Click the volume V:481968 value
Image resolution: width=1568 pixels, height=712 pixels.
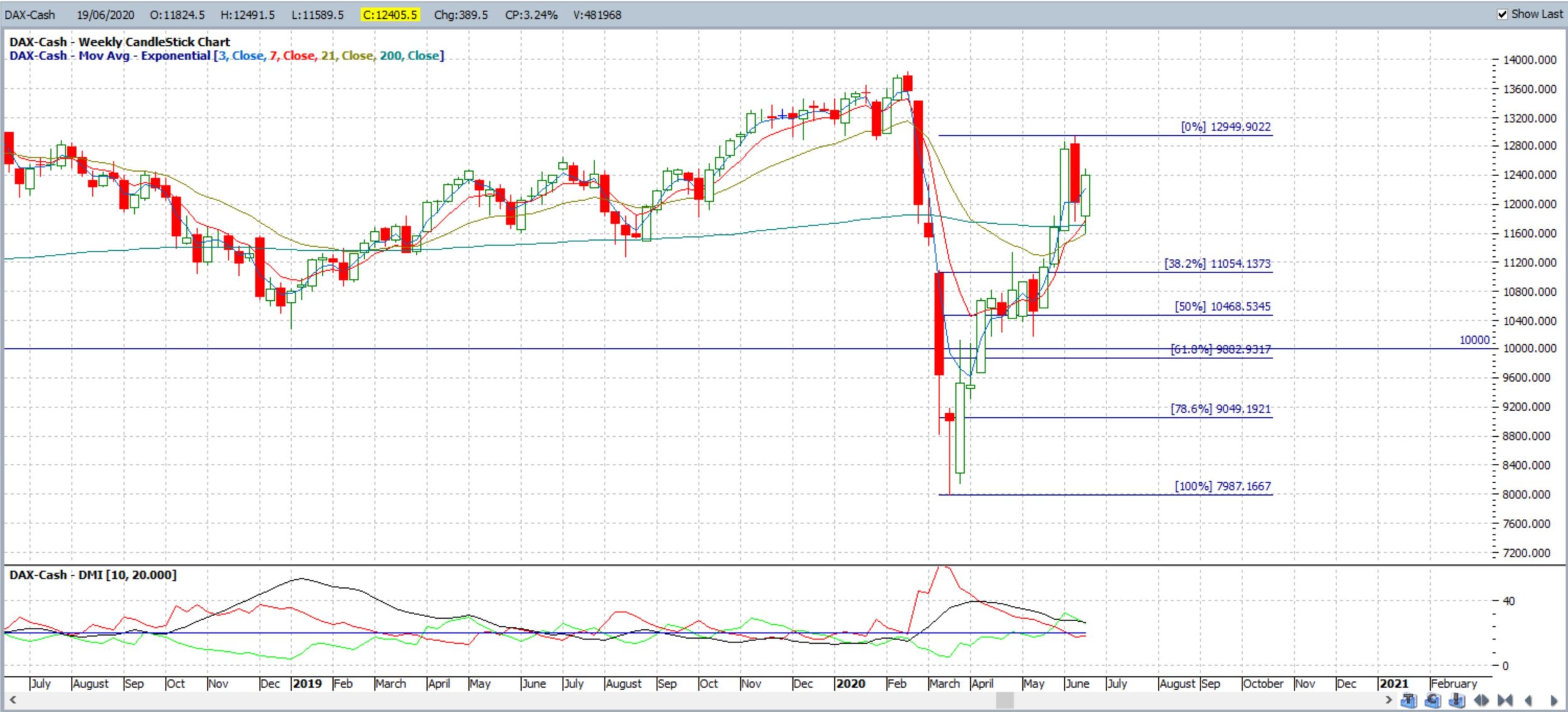[597, 14]
